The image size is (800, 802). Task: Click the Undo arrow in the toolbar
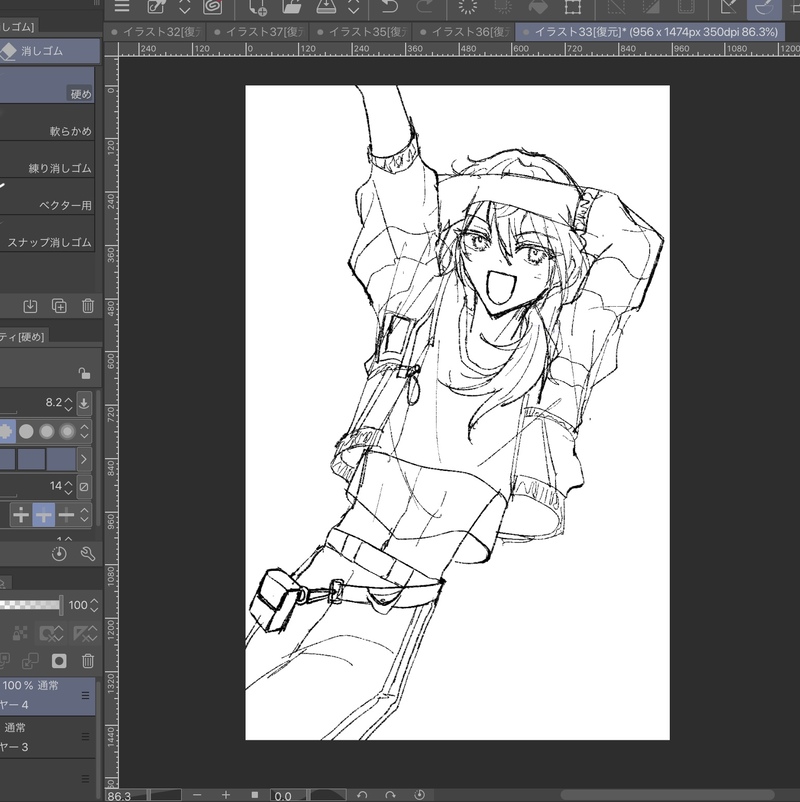389,7
